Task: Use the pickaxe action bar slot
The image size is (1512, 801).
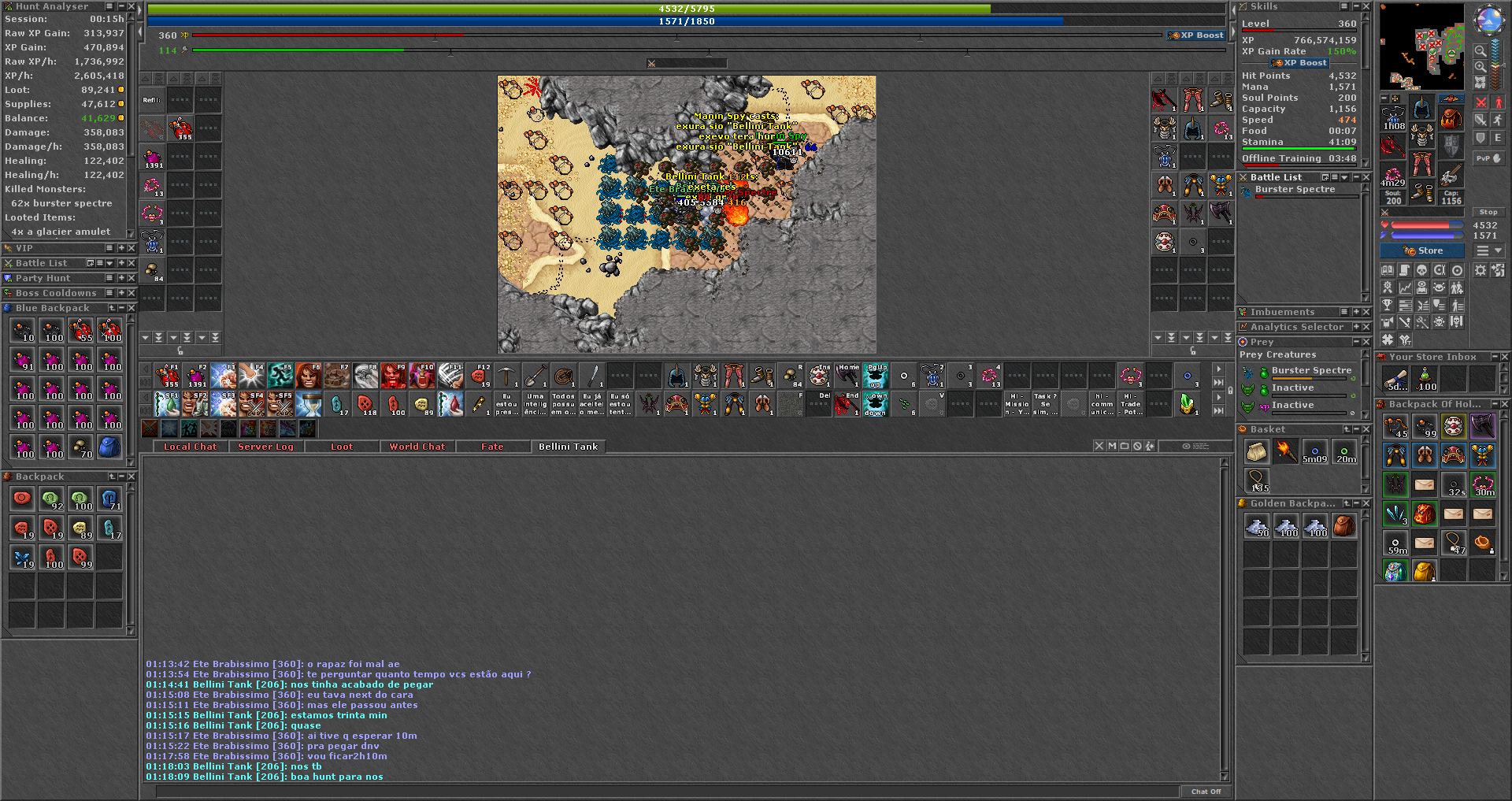Action: coord(507,376)
